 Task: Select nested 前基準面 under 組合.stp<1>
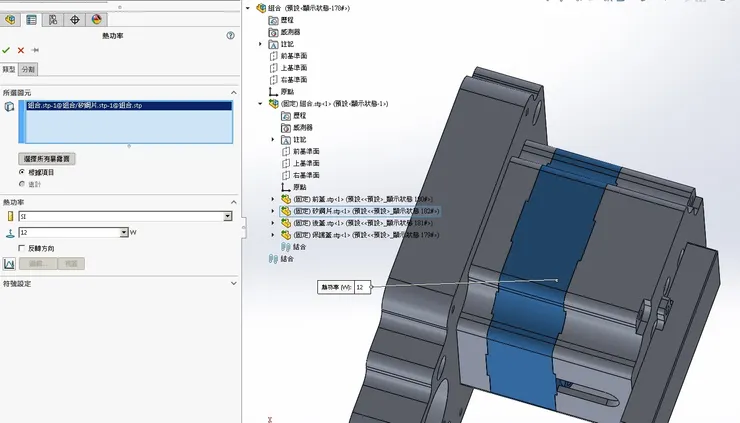(x=301, y=152)
